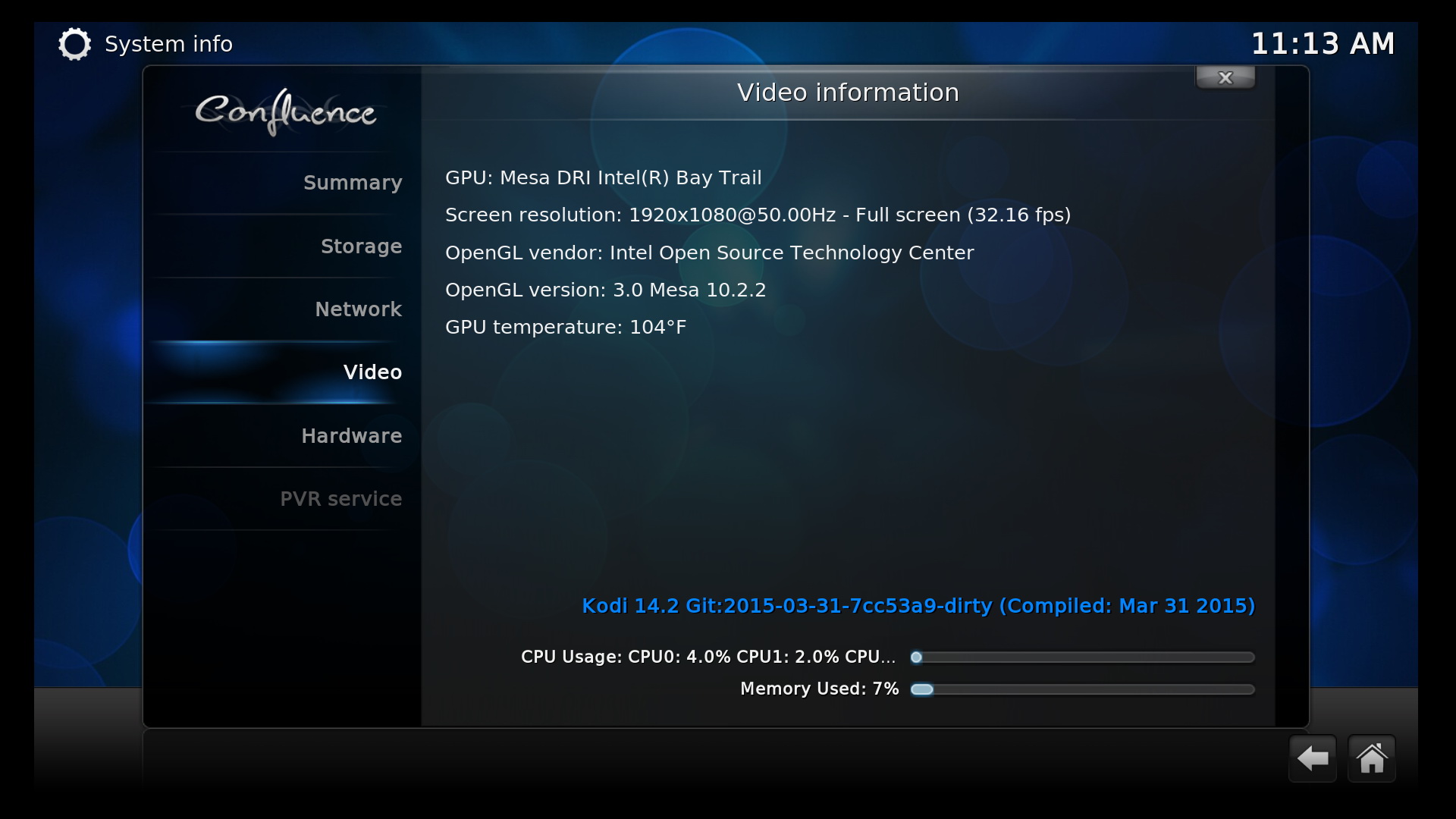
Task: Select the GPU: Mesa DRI Intel Bay Trail line
Action: tap(603, 177)
